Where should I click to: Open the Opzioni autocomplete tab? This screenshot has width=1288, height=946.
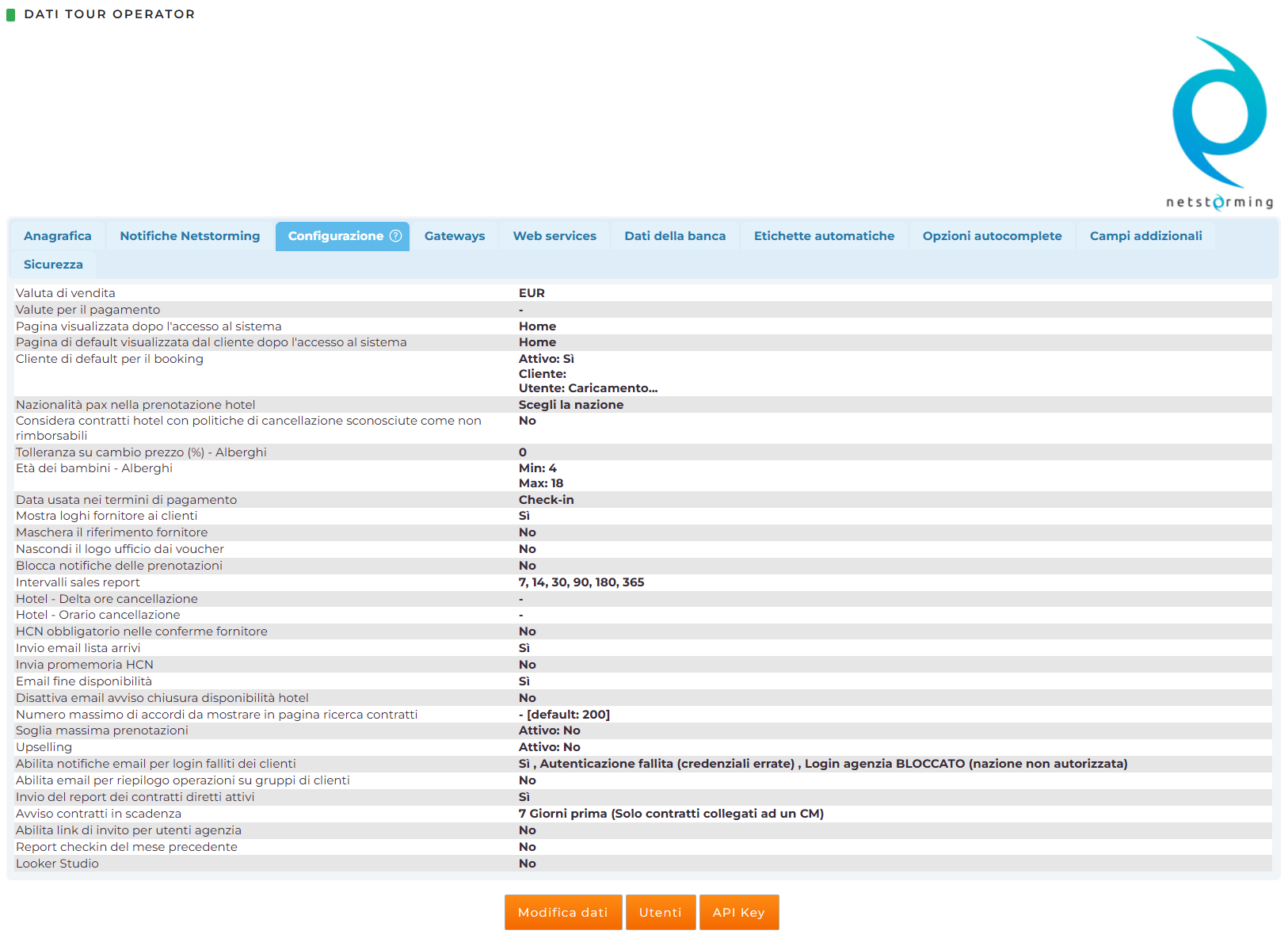point(992,236)
